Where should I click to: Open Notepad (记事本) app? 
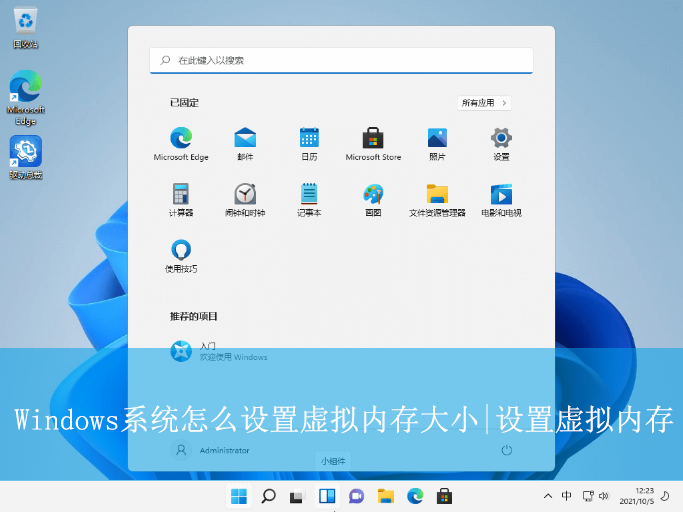[x=309, y=200]
